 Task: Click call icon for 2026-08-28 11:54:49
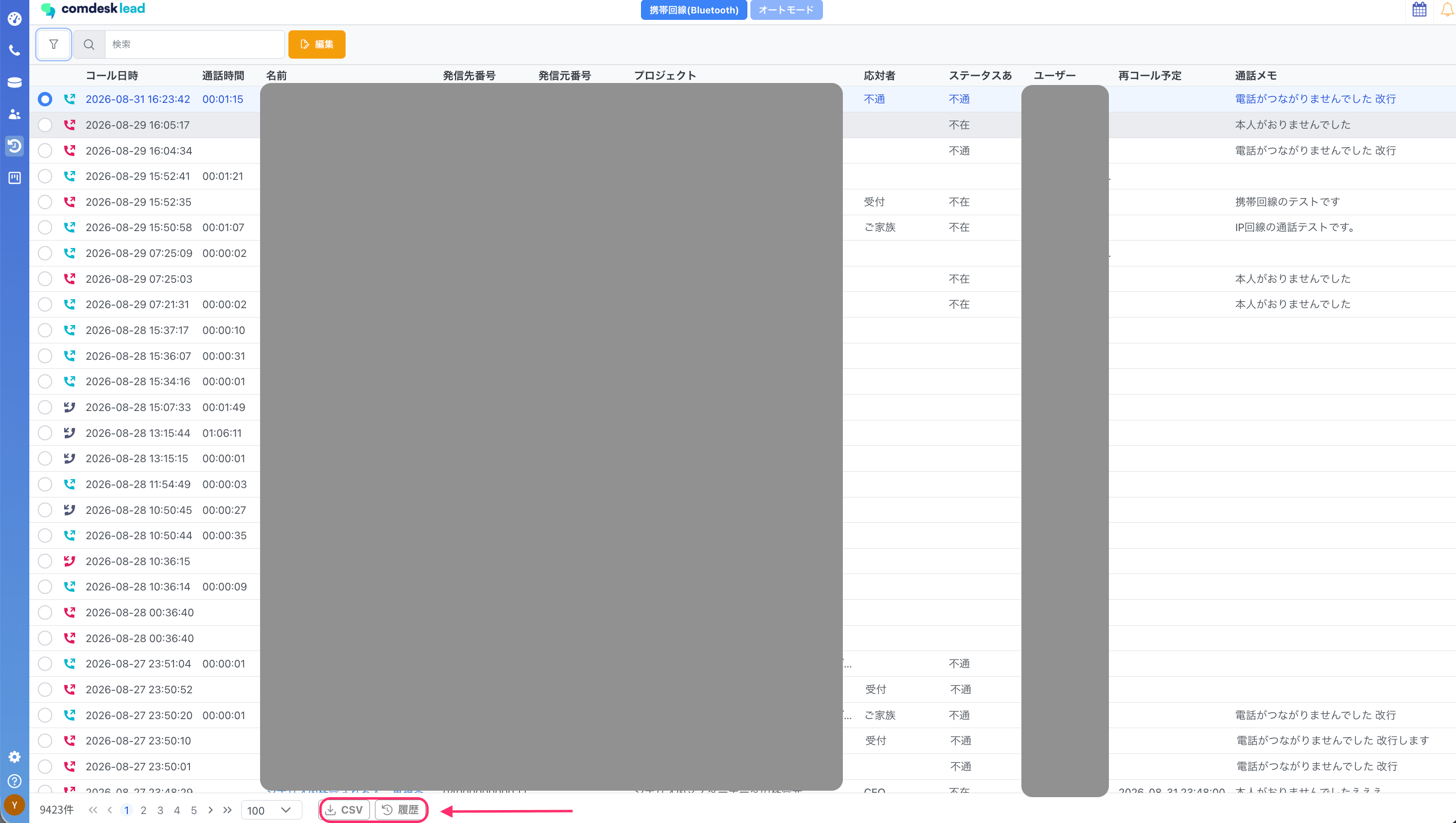point(70,484)
